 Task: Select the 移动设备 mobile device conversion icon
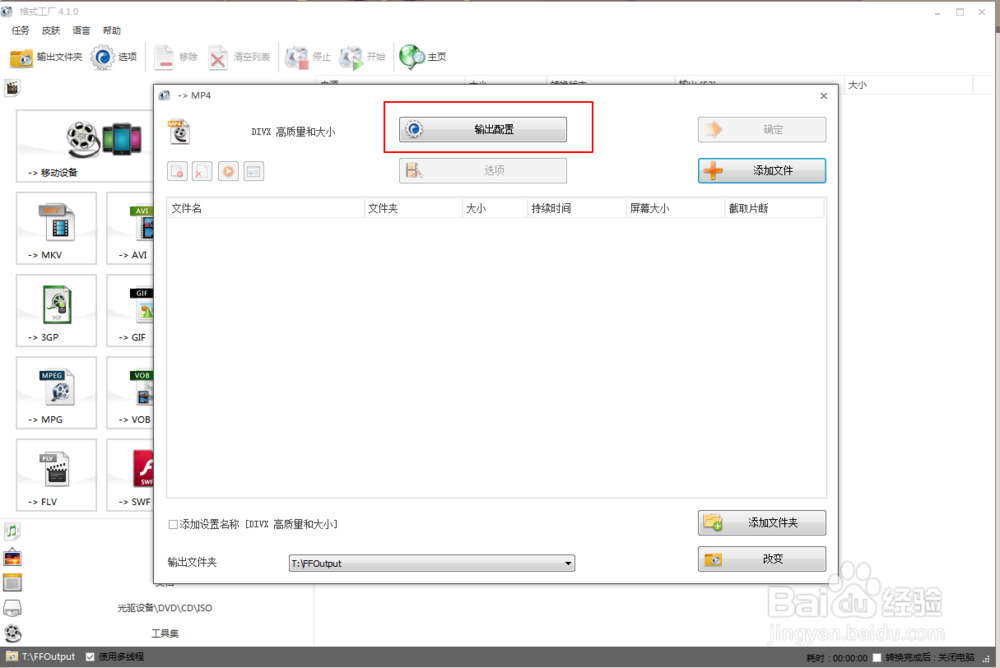(x=85, y=146)
